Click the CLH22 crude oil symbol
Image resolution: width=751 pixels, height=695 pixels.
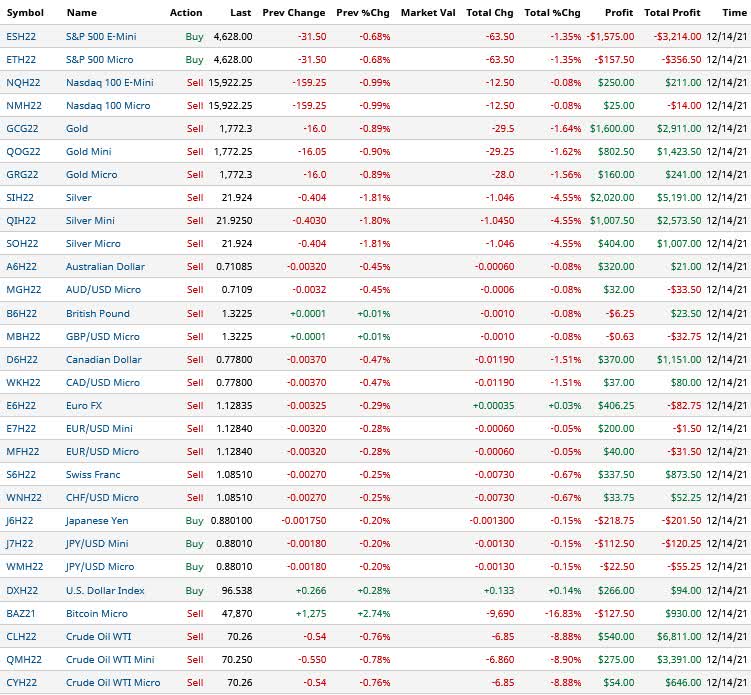tap(22, 636)
